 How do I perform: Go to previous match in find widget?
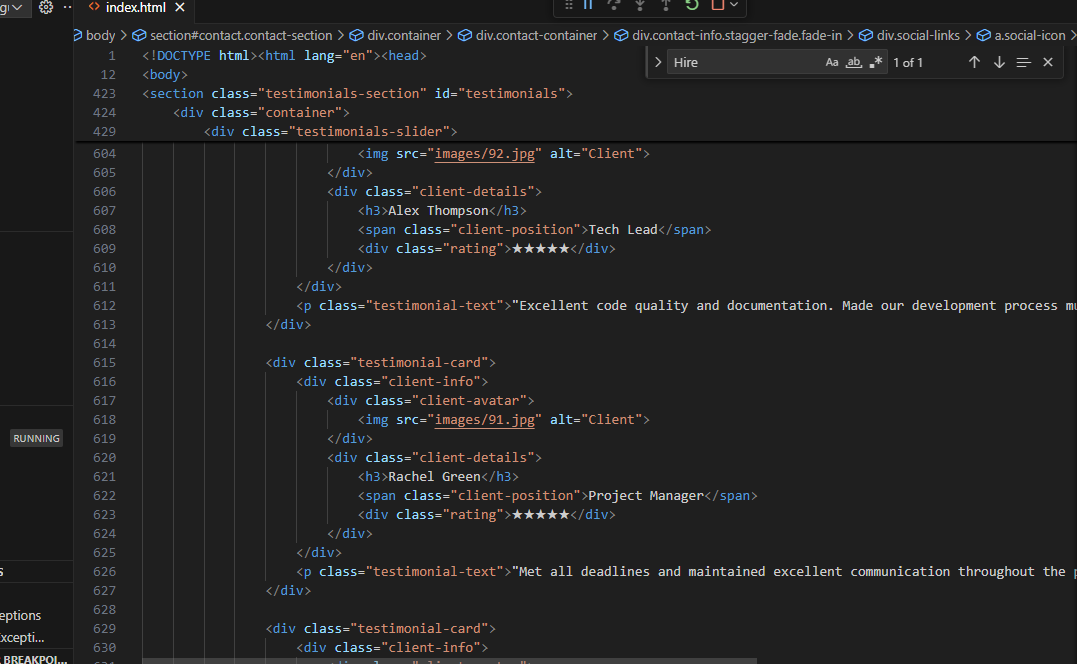click(x=974, y=62)
